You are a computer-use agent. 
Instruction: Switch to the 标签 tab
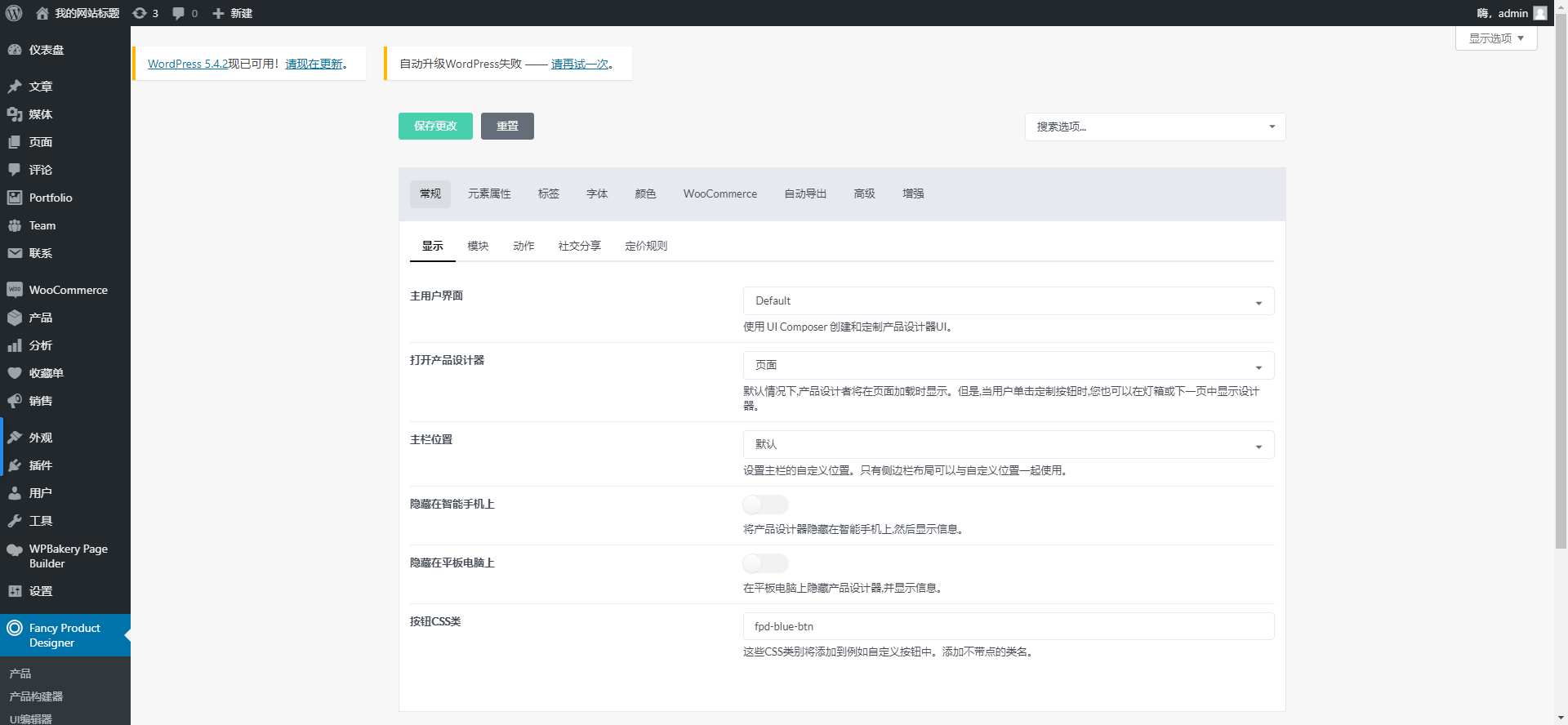coord(549,194)
